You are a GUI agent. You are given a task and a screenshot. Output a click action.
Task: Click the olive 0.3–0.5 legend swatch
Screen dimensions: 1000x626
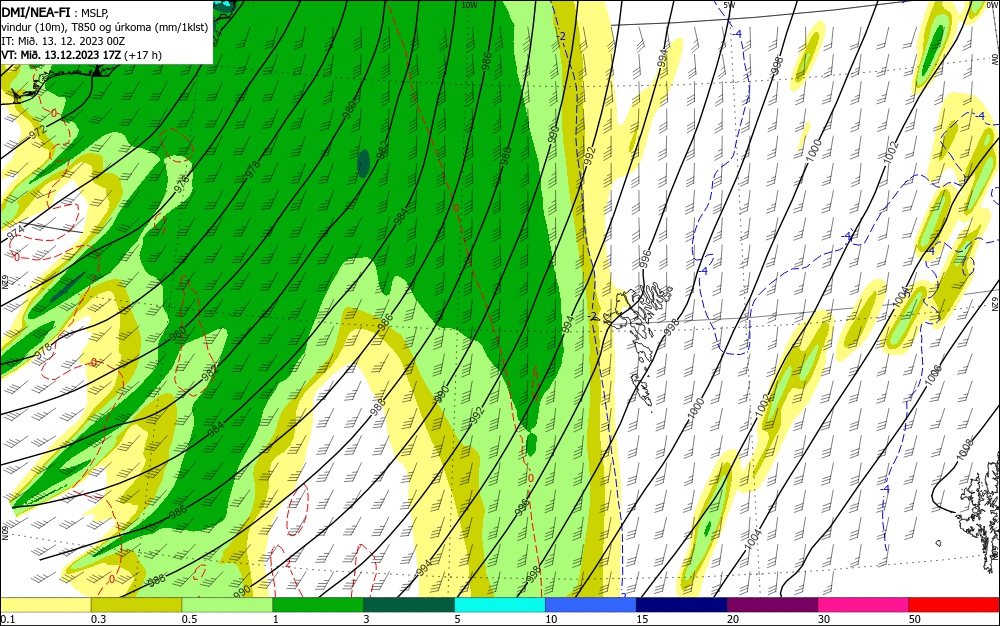136,605
